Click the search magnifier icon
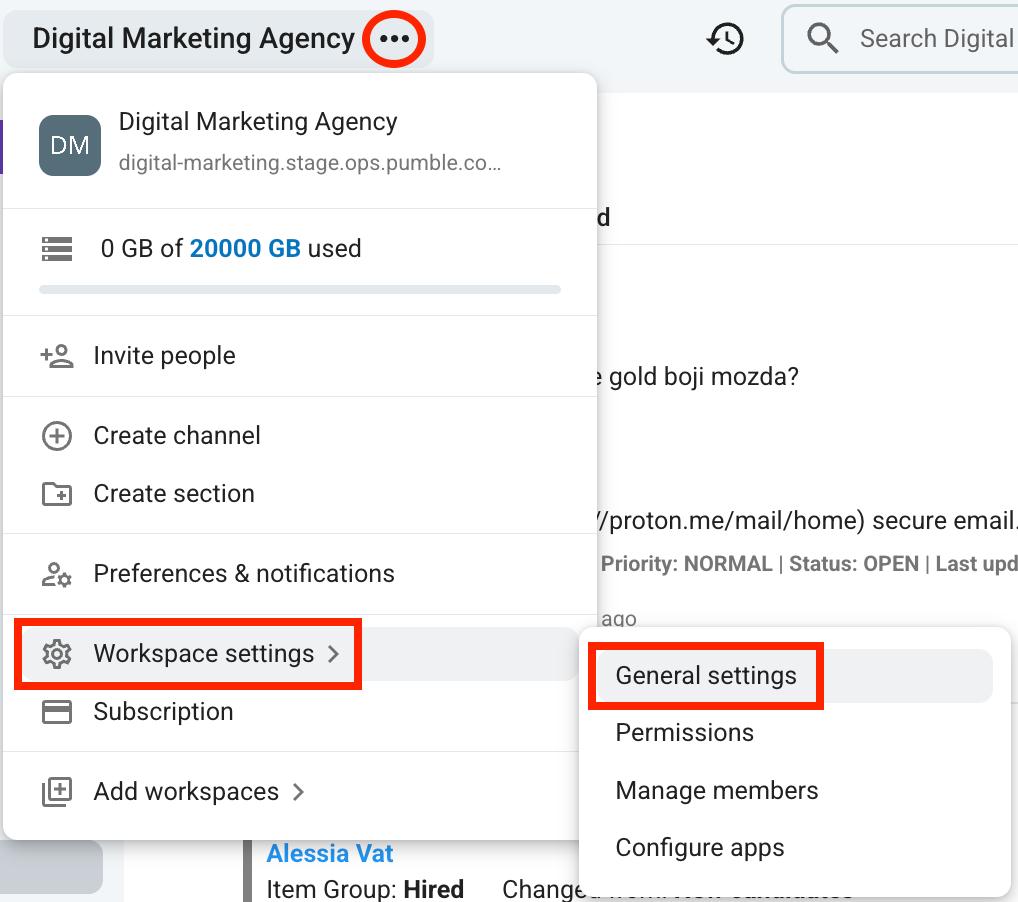 pos(822,38)
